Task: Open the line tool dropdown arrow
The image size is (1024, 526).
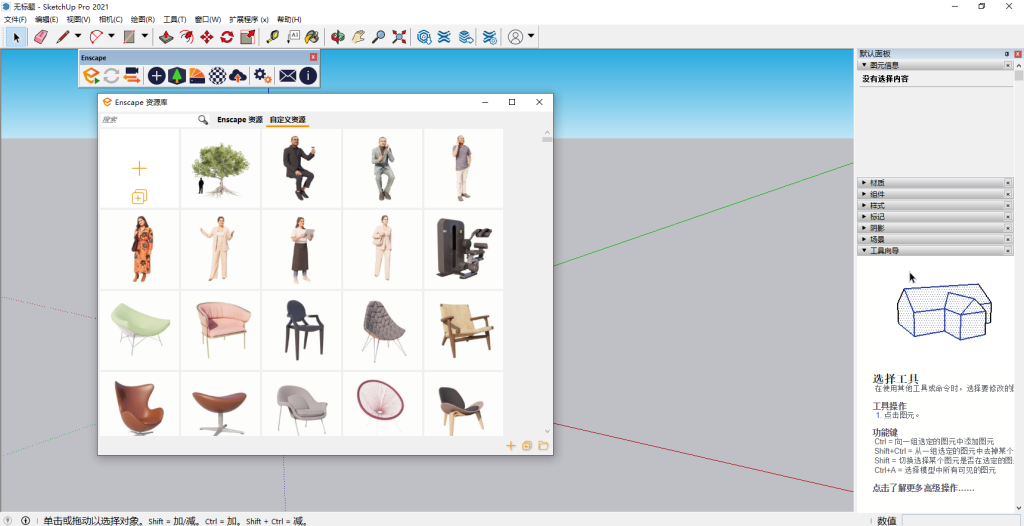Action: [x=78, y=37]
